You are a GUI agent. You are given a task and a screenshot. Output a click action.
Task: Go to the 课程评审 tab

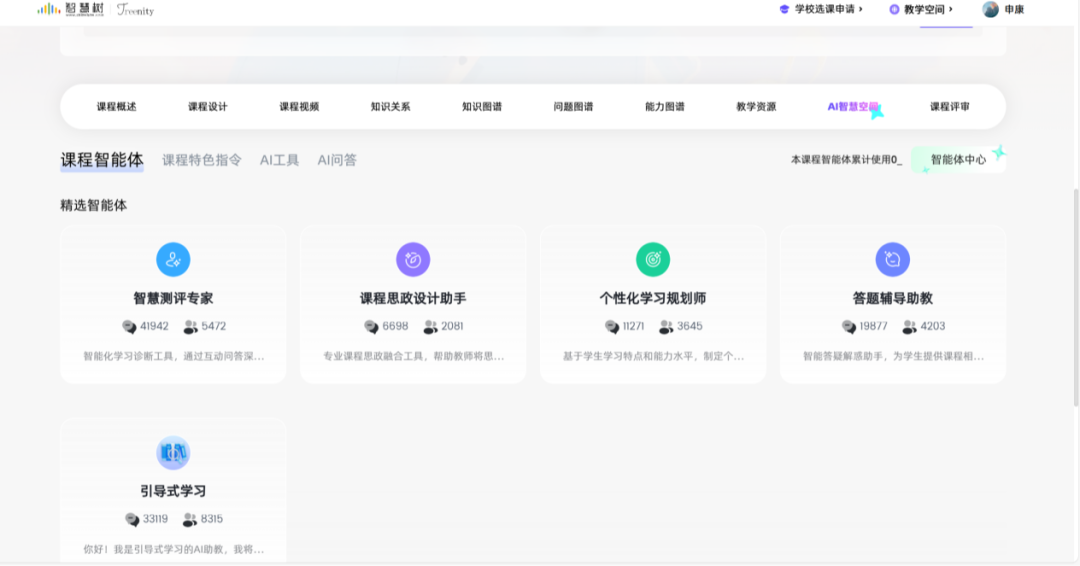pyautogui.click(x=949, y=107)
